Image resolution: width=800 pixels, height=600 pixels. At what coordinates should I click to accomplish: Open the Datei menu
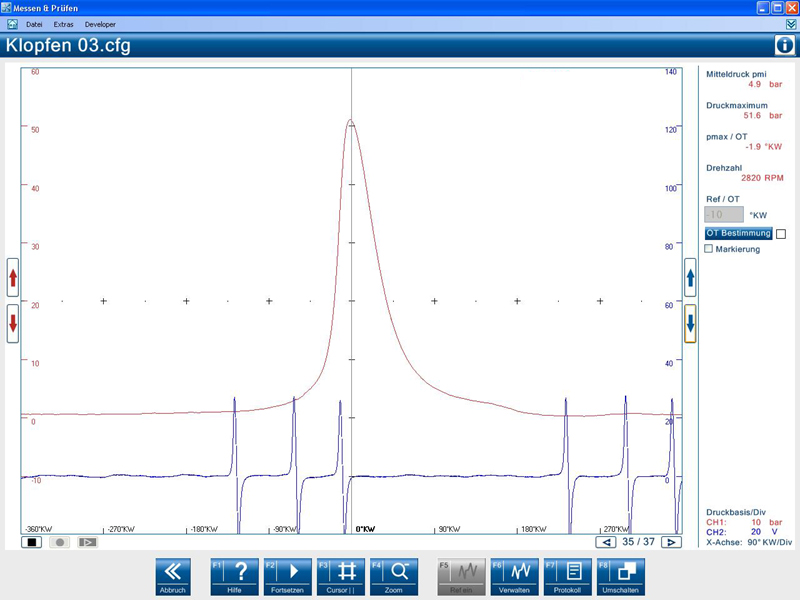(34, 23)
